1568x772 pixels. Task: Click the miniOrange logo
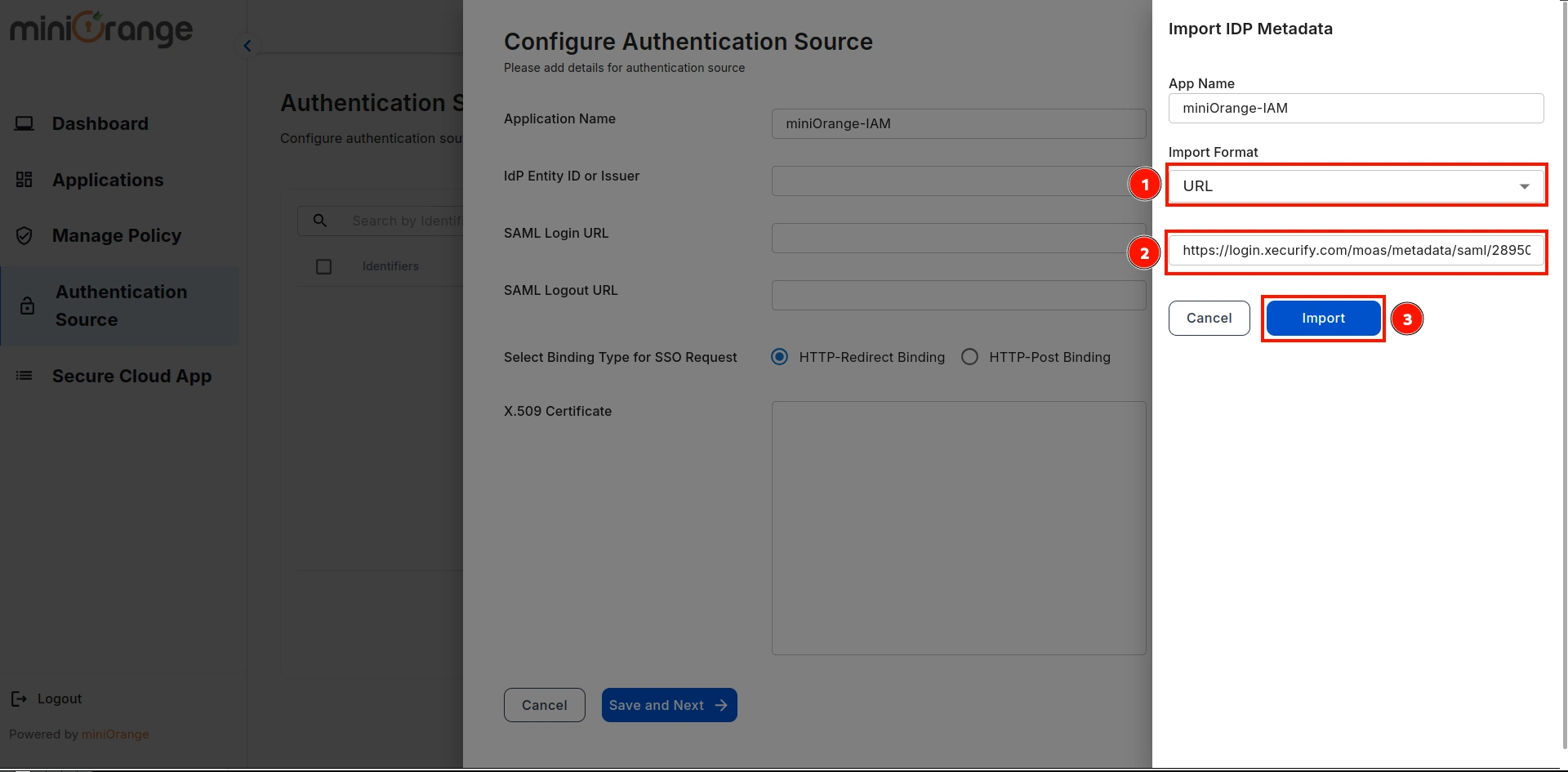click(100, 29)
